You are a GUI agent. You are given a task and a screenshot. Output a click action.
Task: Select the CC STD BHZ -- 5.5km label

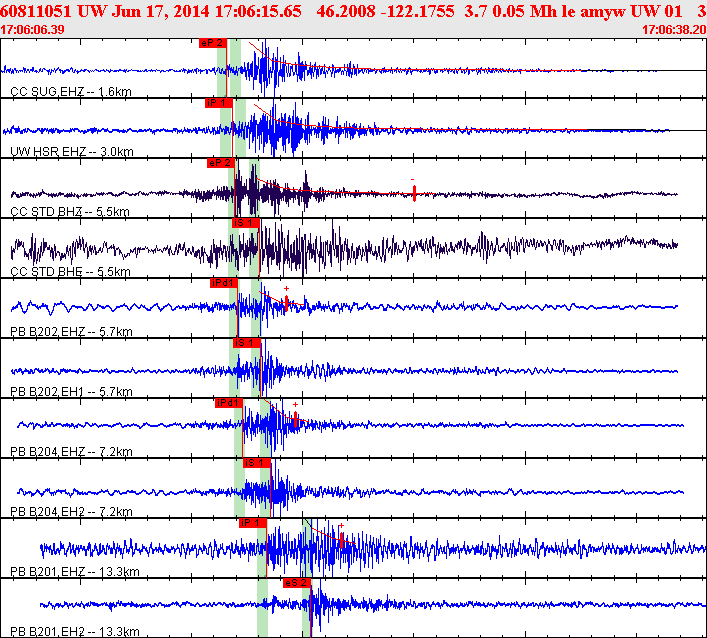point(70,212)
